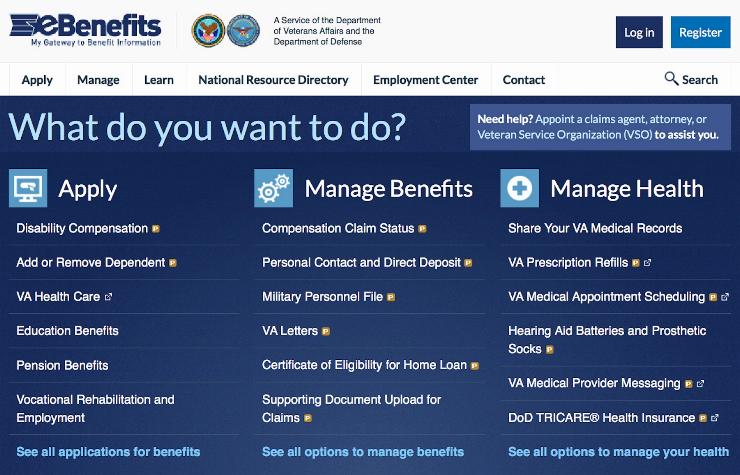Open Hearing Aid Batteries and Prosthetic Socks link
The height and width of the screenshot is (475, 740).
click(607, 339)
